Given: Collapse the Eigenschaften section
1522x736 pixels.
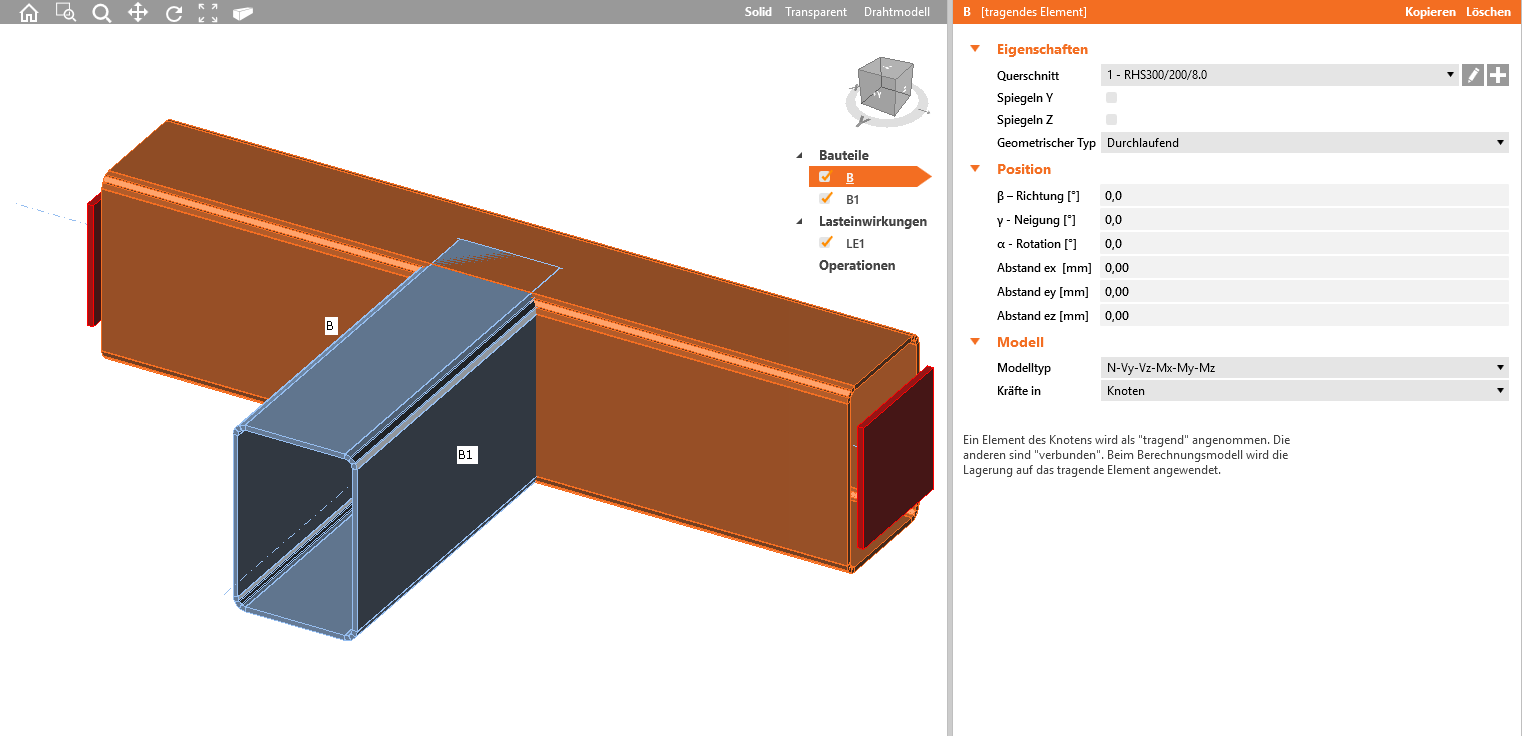Looking at the screenshot, I should click(975, 49).
